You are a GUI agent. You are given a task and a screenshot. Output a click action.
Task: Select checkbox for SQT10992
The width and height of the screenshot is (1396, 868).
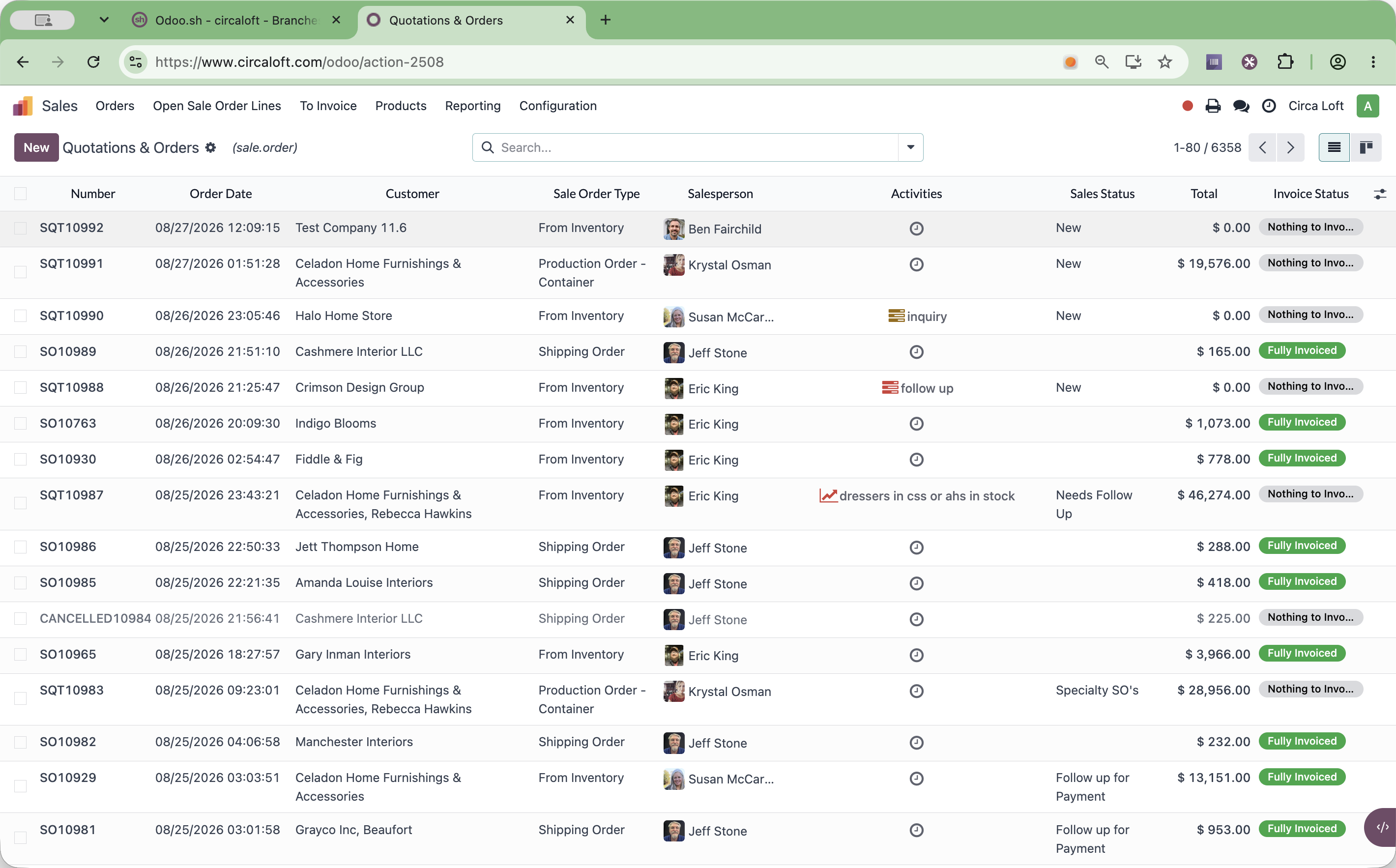pos(21,229)
